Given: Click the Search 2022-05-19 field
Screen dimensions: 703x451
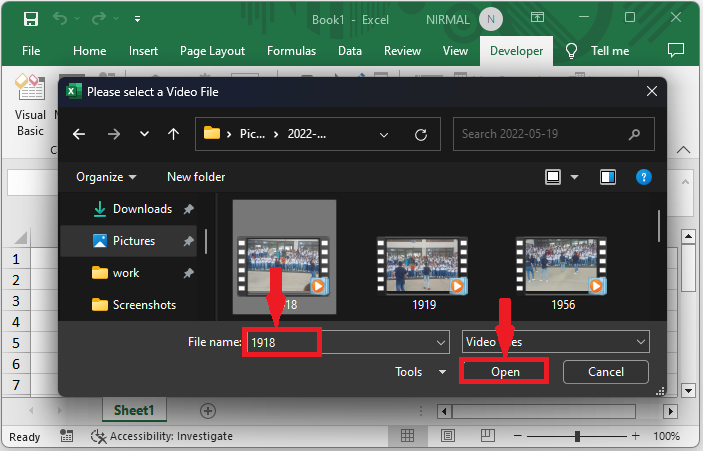Looking at the screenshot, I should pos(554,134).
